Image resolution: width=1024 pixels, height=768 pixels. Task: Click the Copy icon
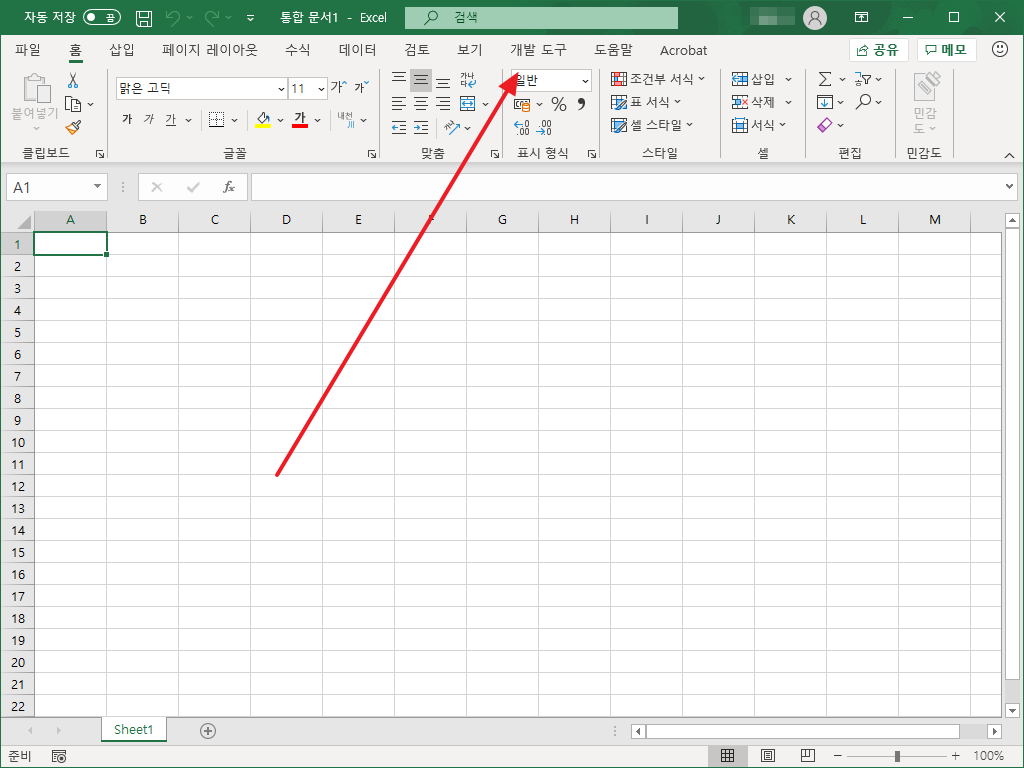tap(73, 104)
